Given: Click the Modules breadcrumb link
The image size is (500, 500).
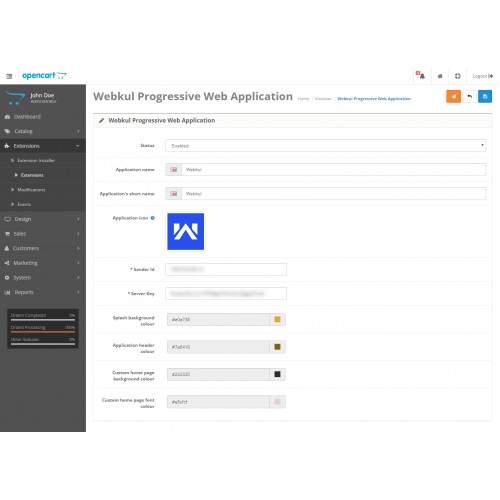Looking at the screenshot, I should [x=323, y=99].
